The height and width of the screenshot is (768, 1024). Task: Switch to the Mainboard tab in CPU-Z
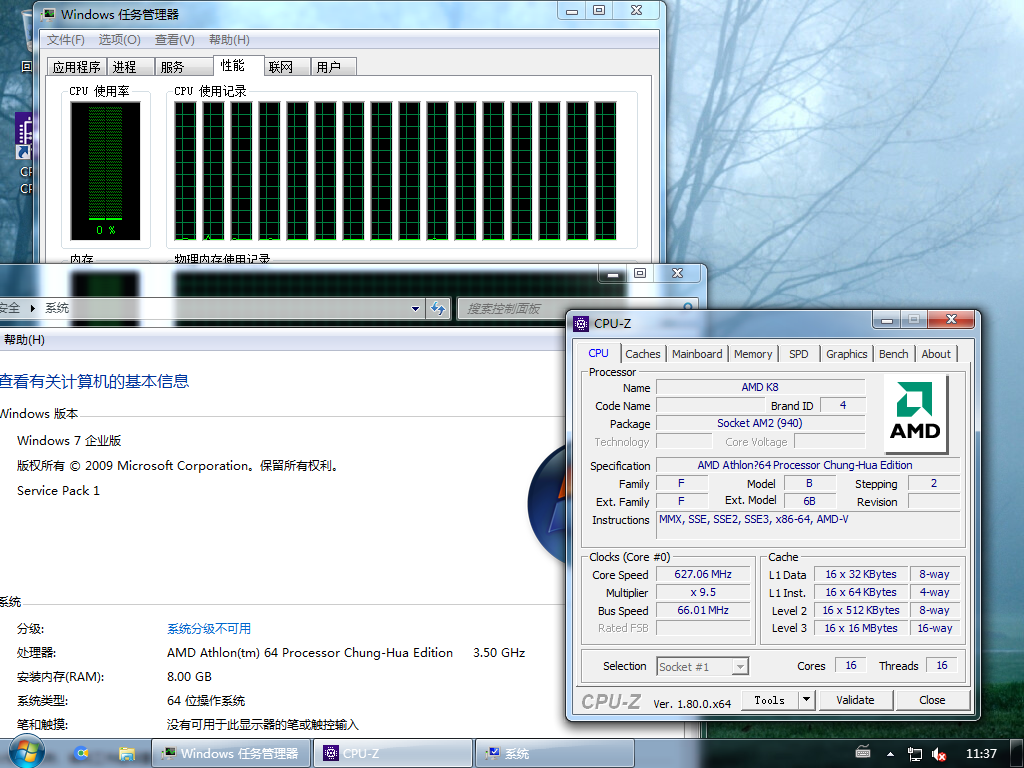point(697,353)
